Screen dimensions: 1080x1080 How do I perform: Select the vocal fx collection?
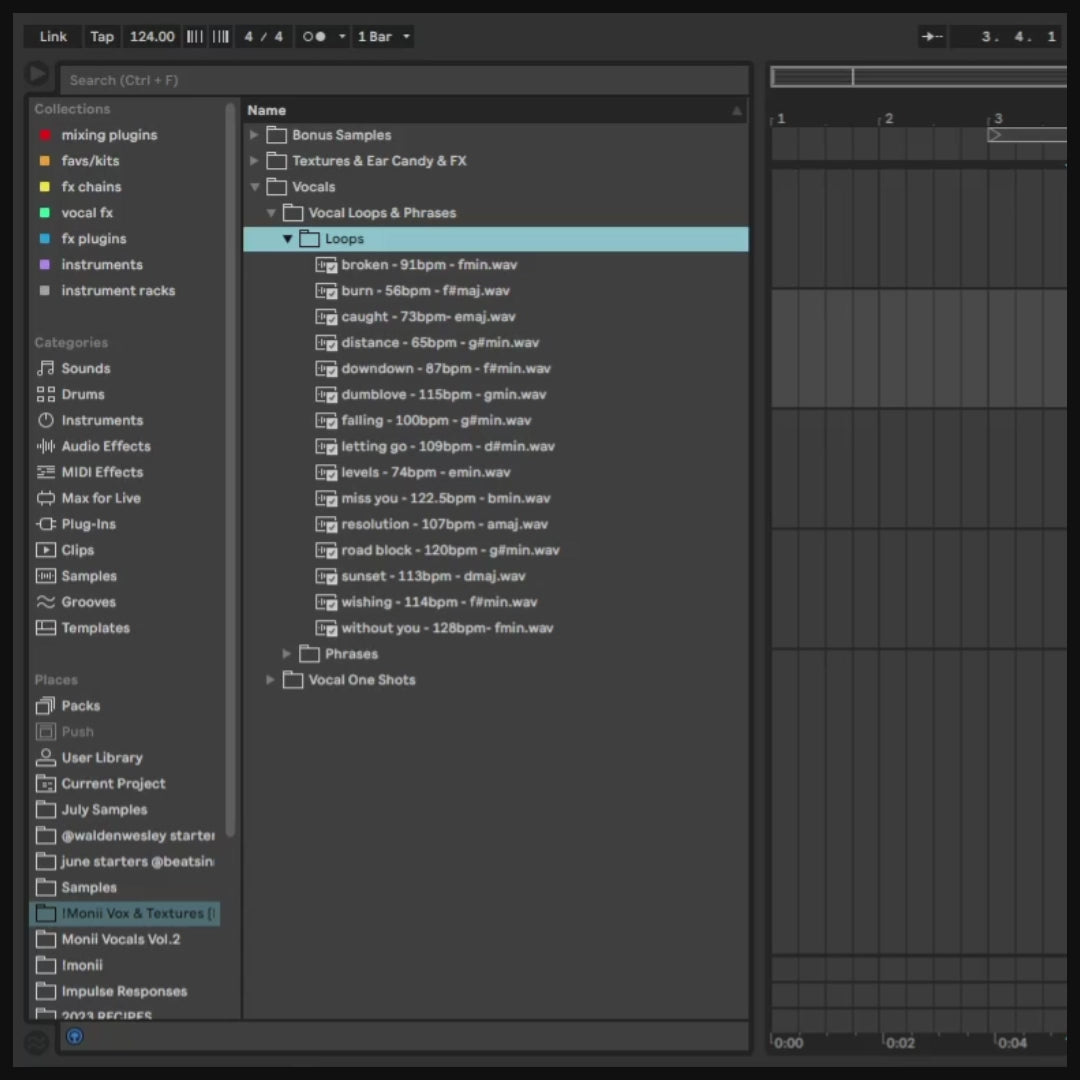tap(87, 213)
